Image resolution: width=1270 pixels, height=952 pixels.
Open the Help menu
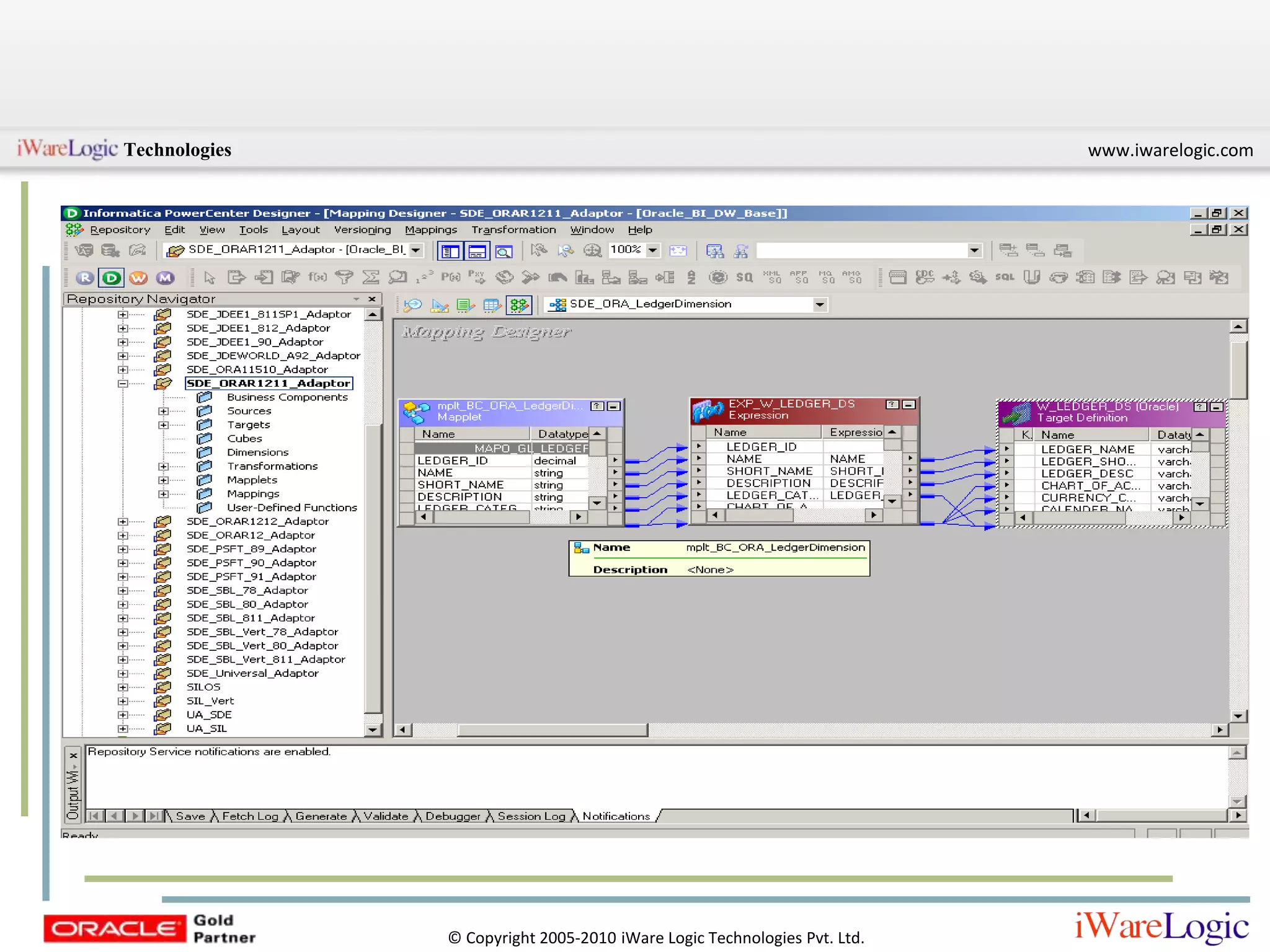(640, 230)
